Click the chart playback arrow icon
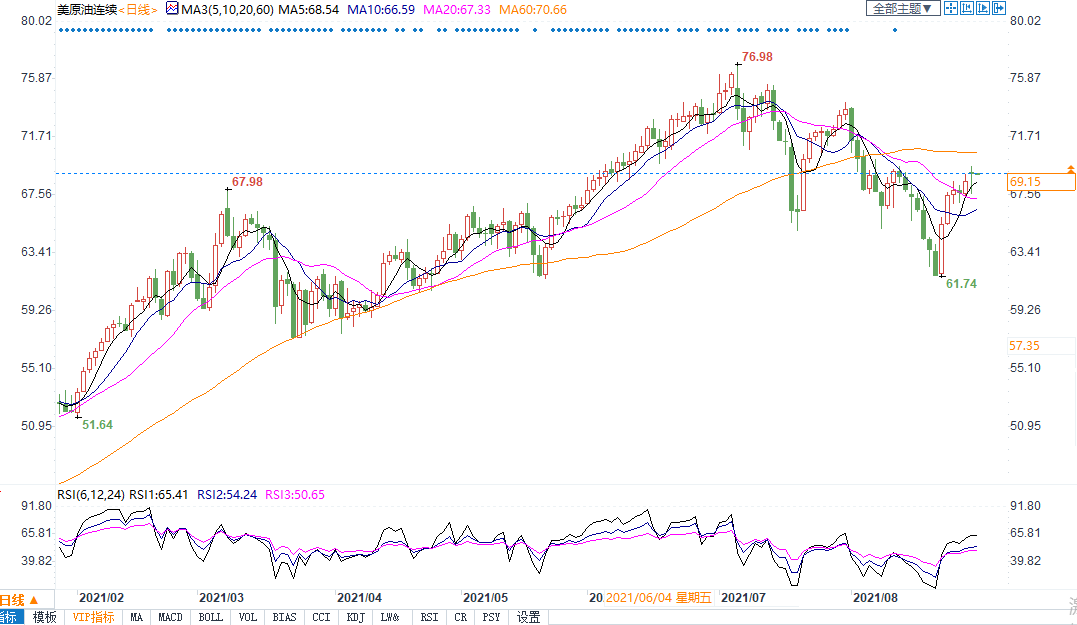 click(x=982, y=9)
